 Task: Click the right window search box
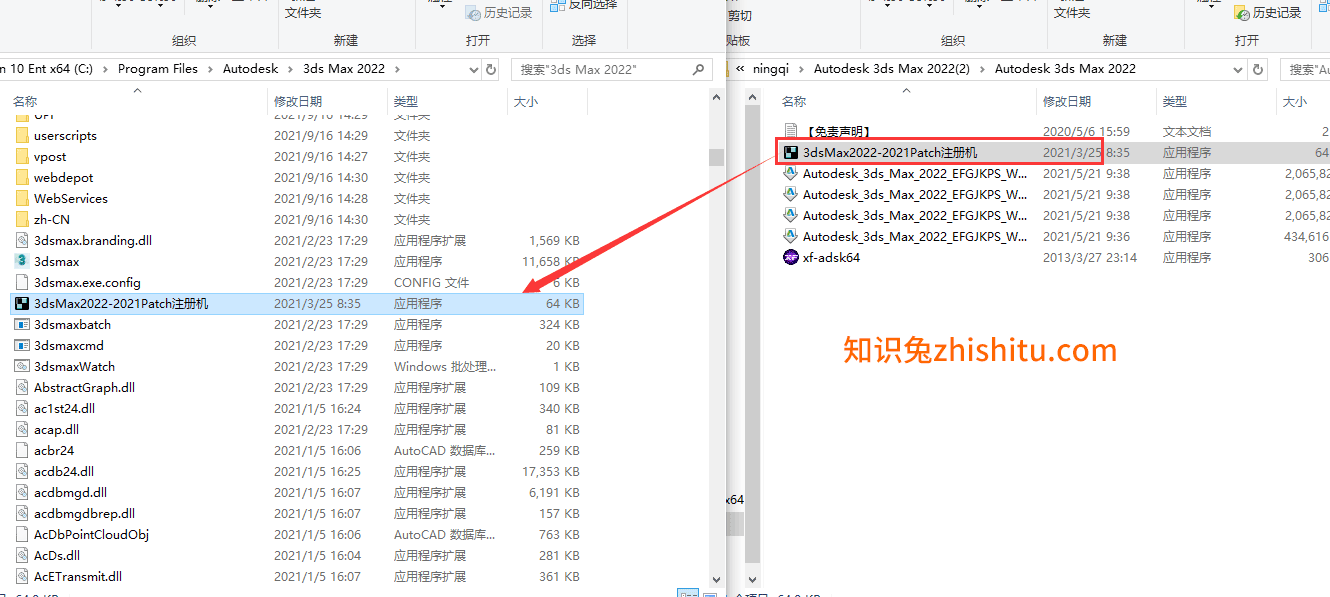pyautogui.click(x=1305, y=70)
